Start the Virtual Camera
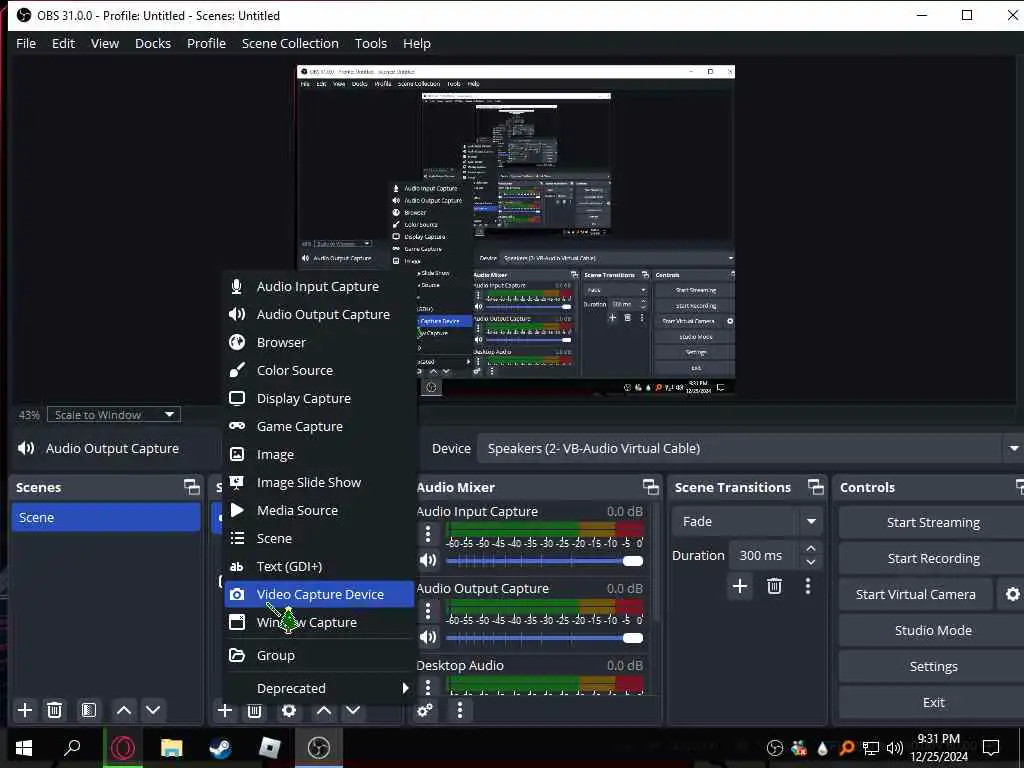This screenshot has width=1024, height=768. [916, 594]
